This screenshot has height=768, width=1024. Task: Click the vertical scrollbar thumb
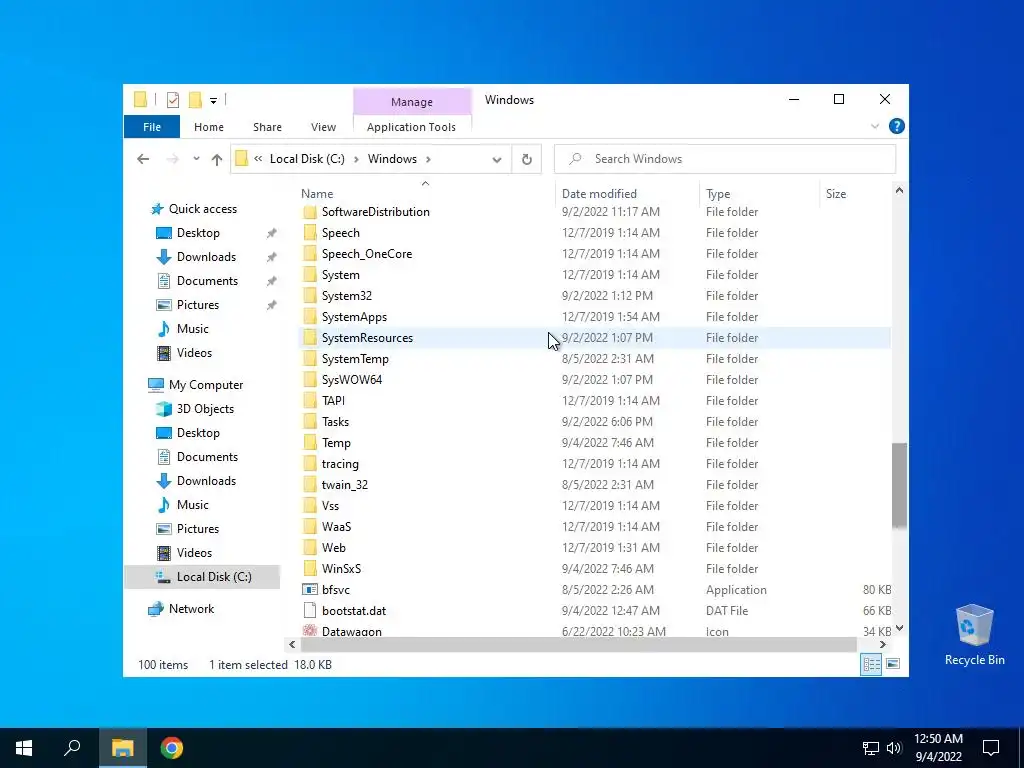(899, 485)
